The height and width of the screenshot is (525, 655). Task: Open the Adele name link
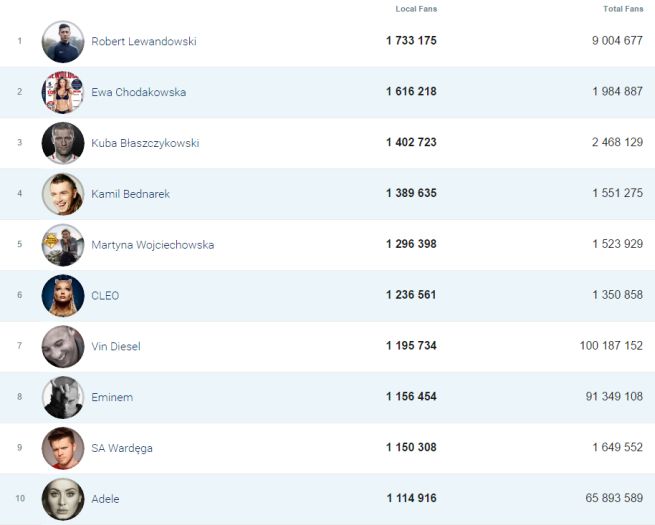pos(105,499)
